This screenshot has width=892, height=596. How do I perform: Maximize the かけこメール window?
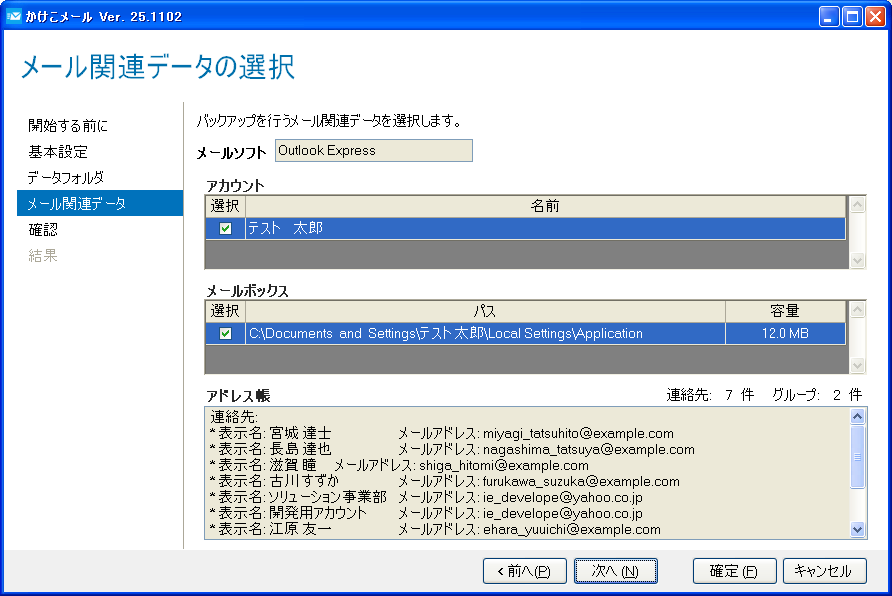click(852, 16)
